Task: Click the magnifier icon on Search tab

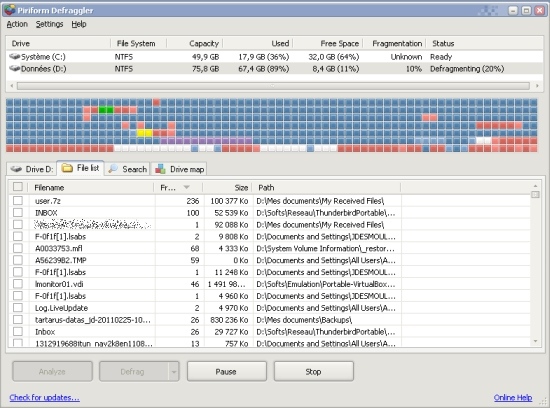Action: (x=113, y=169)
